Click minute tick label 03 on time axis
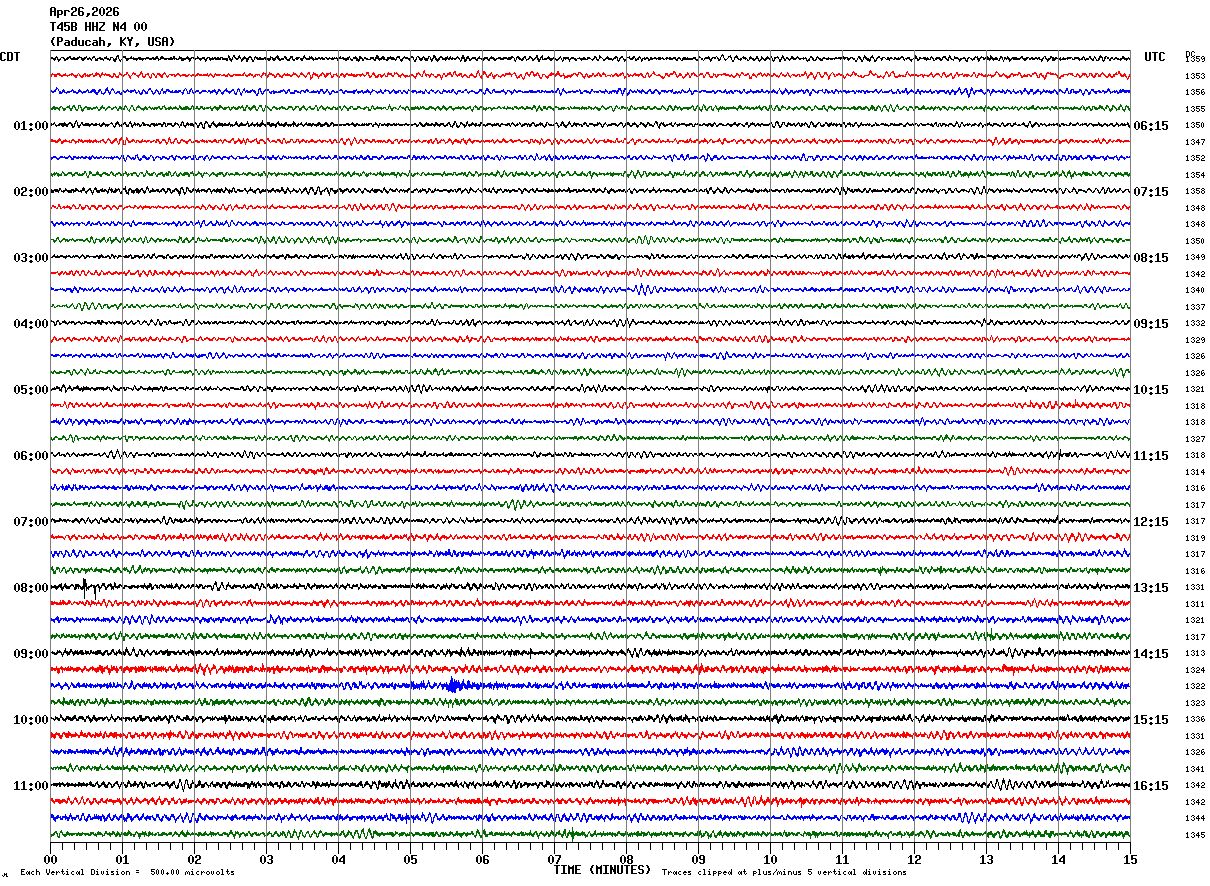Image resolution: width=1210 pixels, height=886 pixels. tap(266, 859)
